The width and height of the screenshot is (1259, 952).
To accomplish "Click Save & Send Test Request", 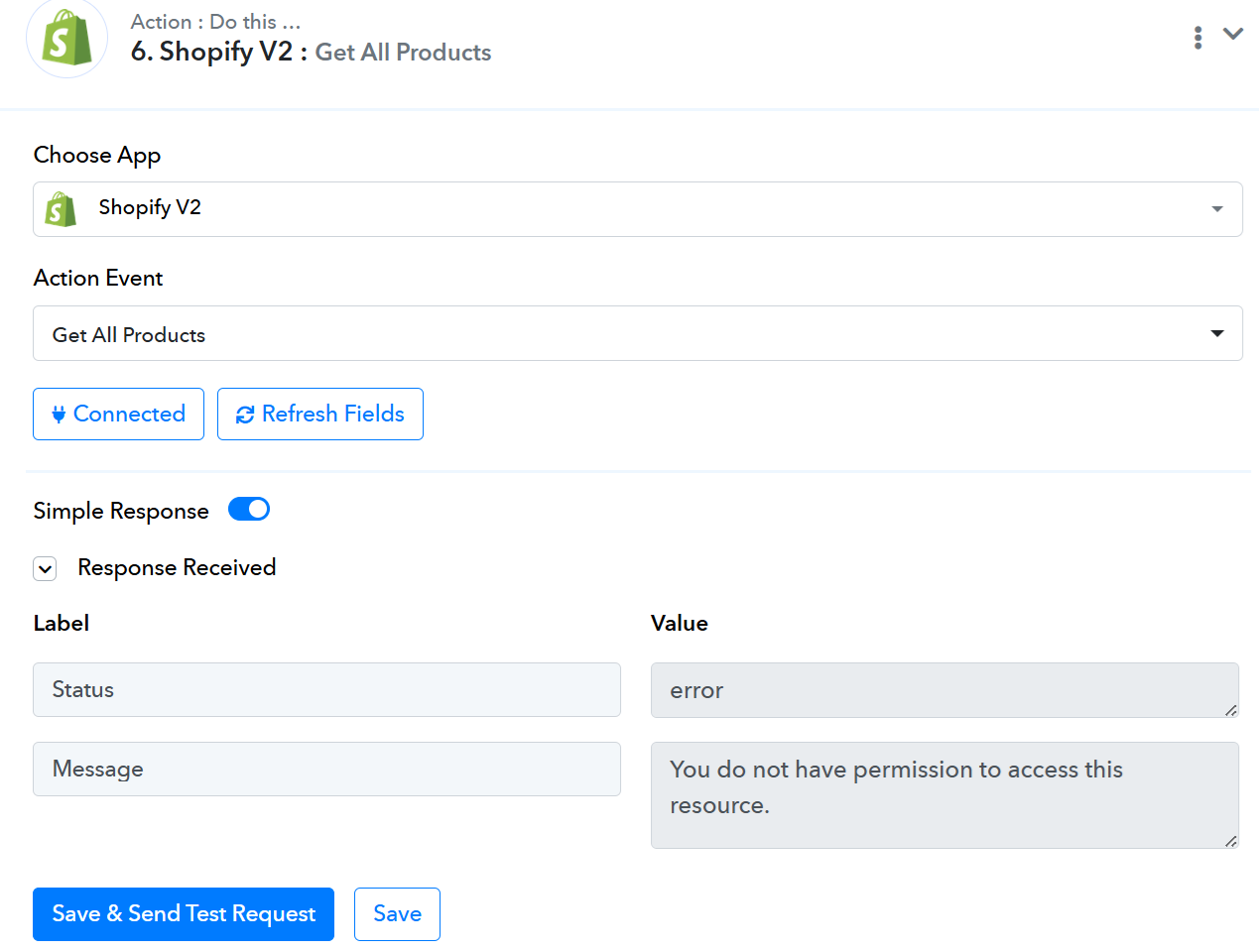I will tap(184, 913).
